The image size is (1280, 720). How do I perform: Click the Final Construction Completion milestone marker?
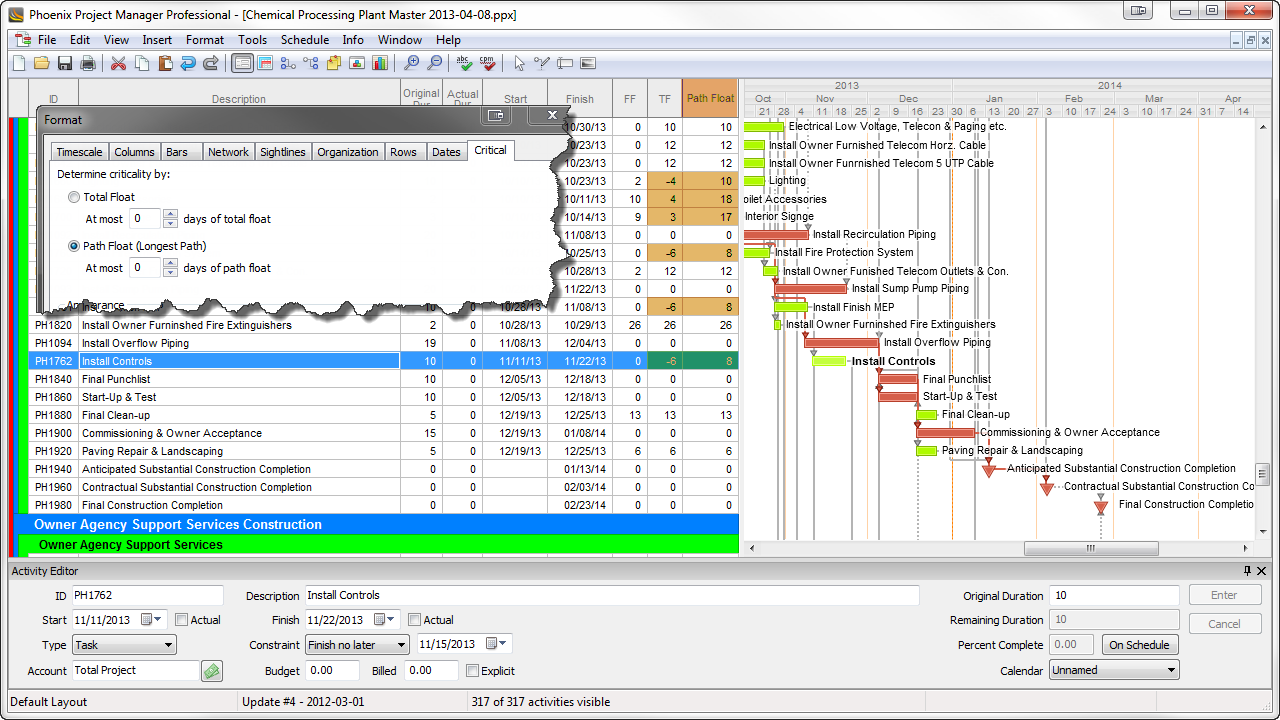[x=1101, y=506]
